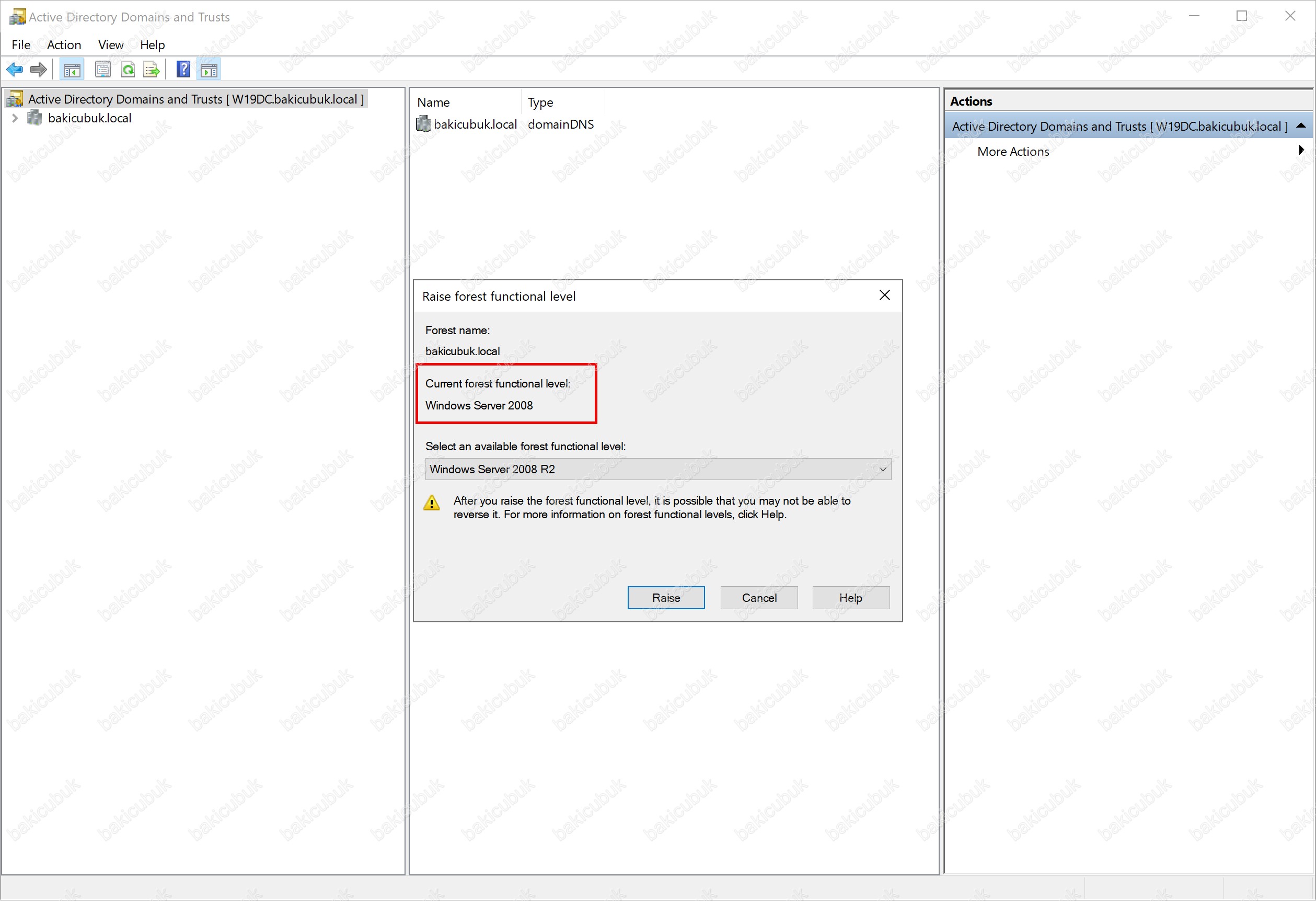Open the Action menu
The width and height of the screenshot is (1316, 901).
coord(64,45)
